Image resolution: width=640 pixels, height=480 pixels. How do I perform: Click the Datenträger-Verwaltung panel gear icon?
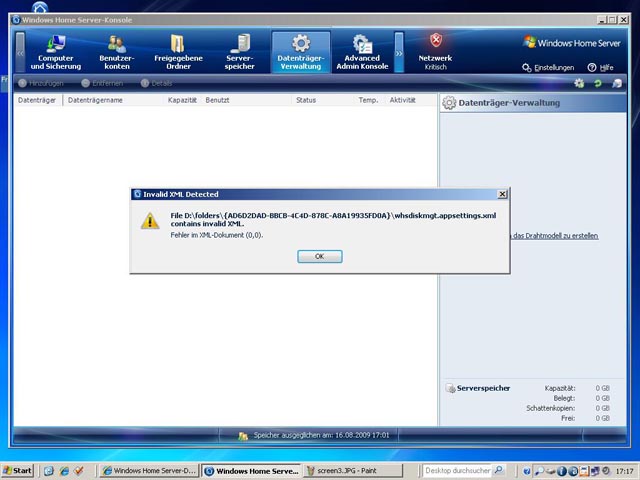tap(449, 103)
